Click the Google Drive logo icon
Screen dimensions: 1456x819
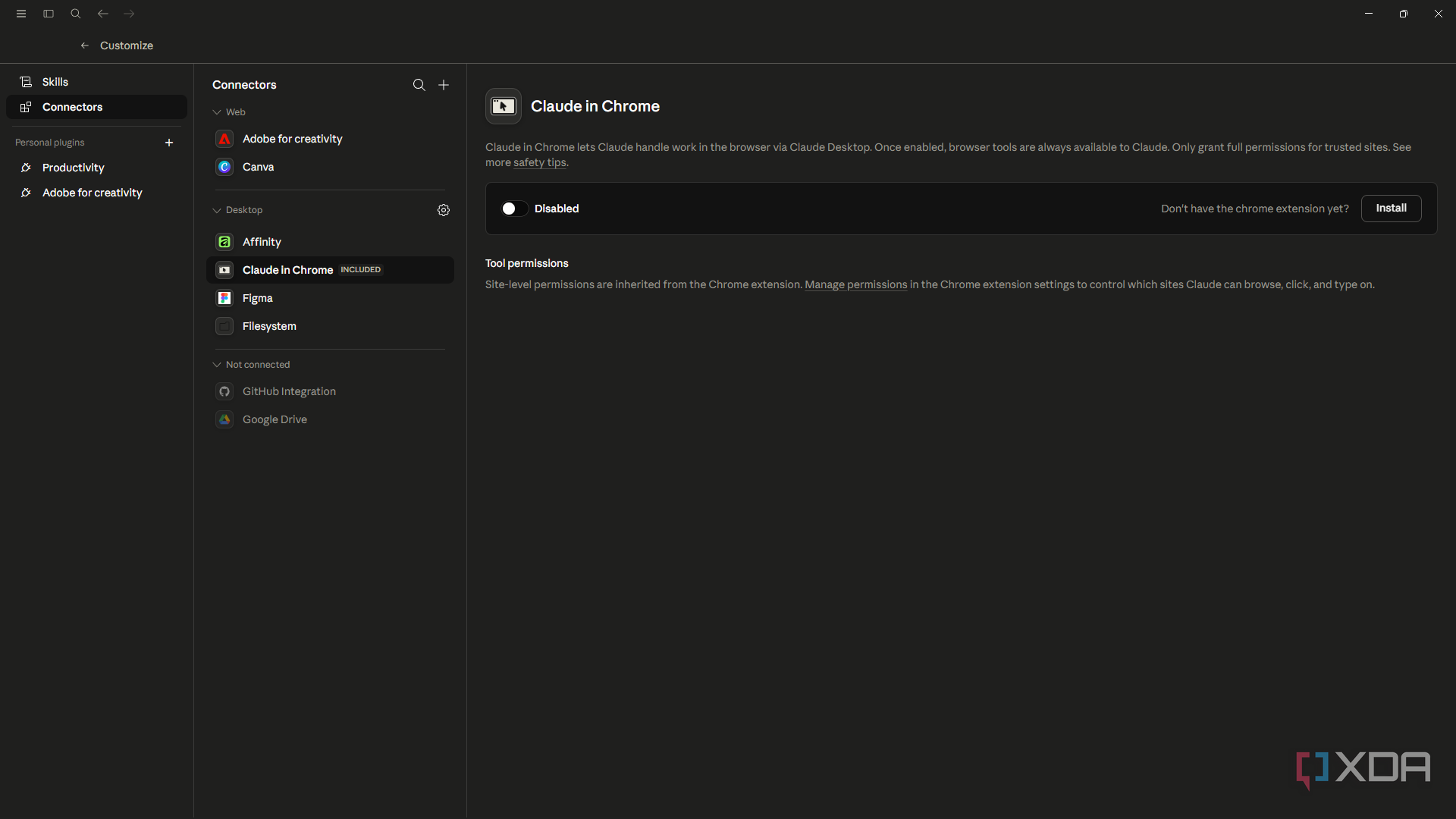224,419
